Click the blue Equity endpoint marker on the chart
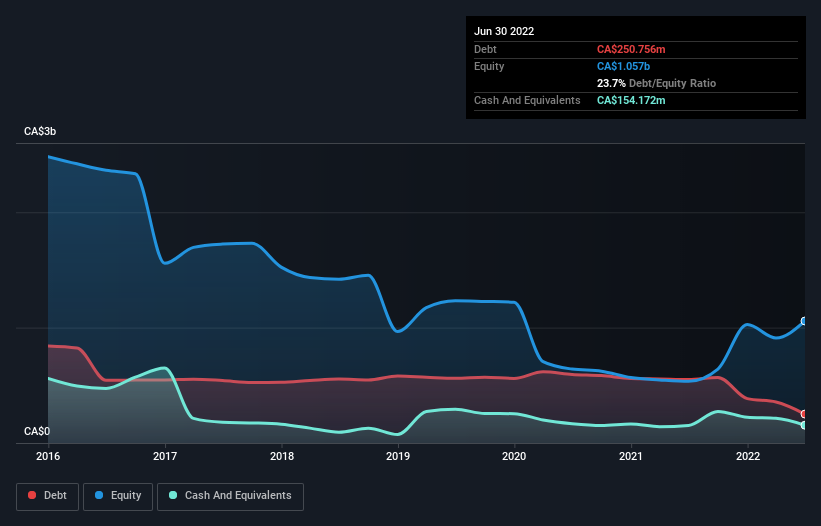The image size is (821, 526). pyautogui.click(x=804, y=321)
